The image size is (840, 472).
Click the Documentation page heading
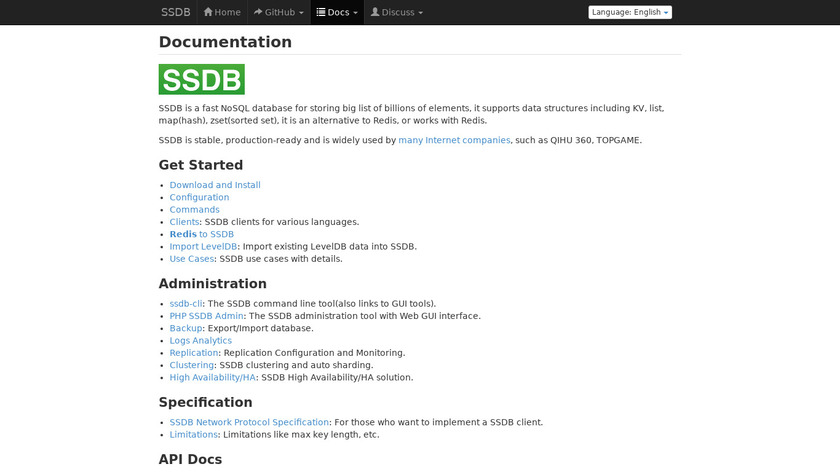point(225,42)
